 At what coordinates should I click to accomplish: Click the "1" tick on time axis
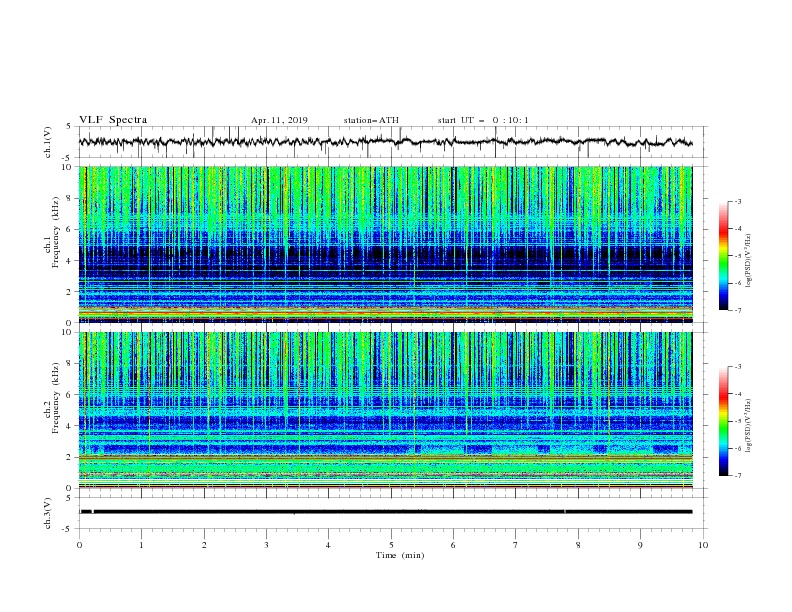pyautogui.click(x=141, y=545)
